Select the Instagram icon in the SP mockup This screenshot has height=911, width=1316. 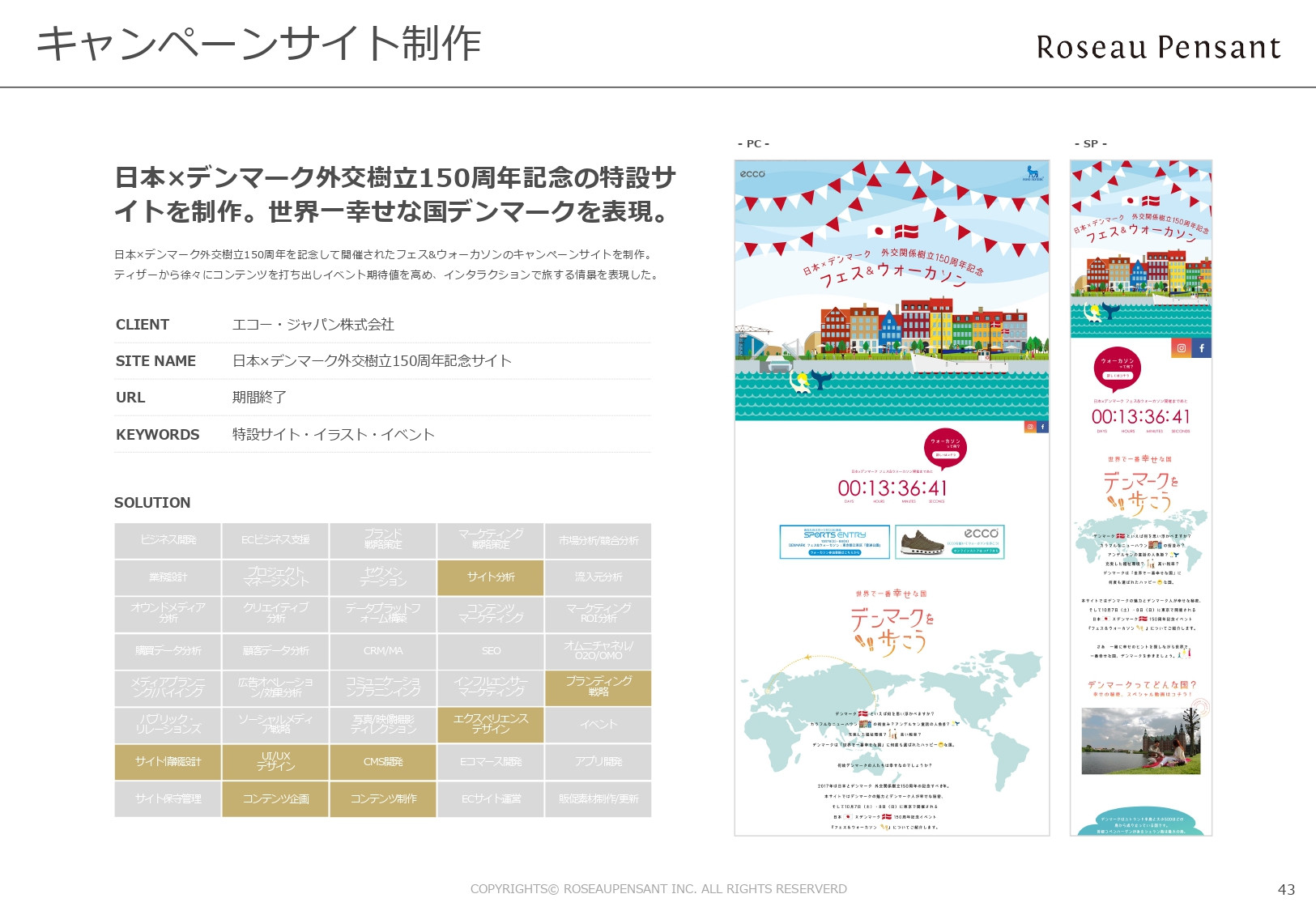pyautogui.click(x=1181, y=347)
